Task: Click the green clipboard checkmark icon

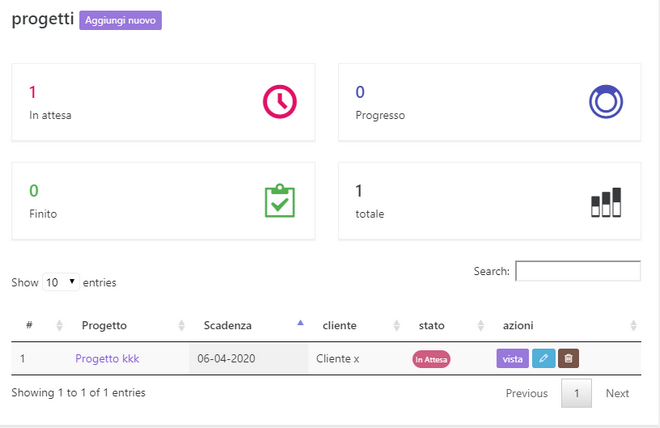Action: point(280,201)
